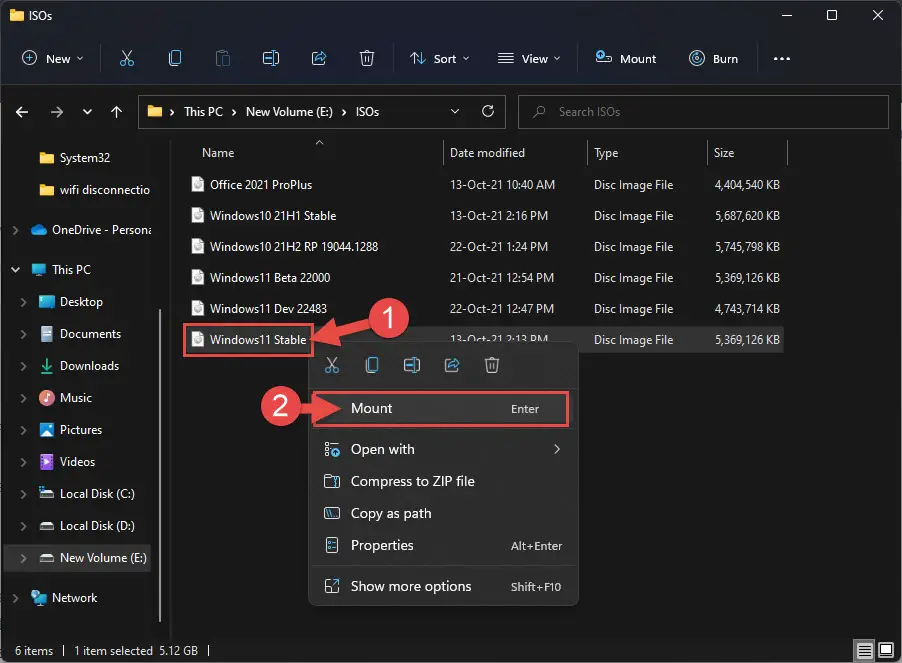Click Cut icon in the context menu
The image size is (902, 663).
point(332,365)
